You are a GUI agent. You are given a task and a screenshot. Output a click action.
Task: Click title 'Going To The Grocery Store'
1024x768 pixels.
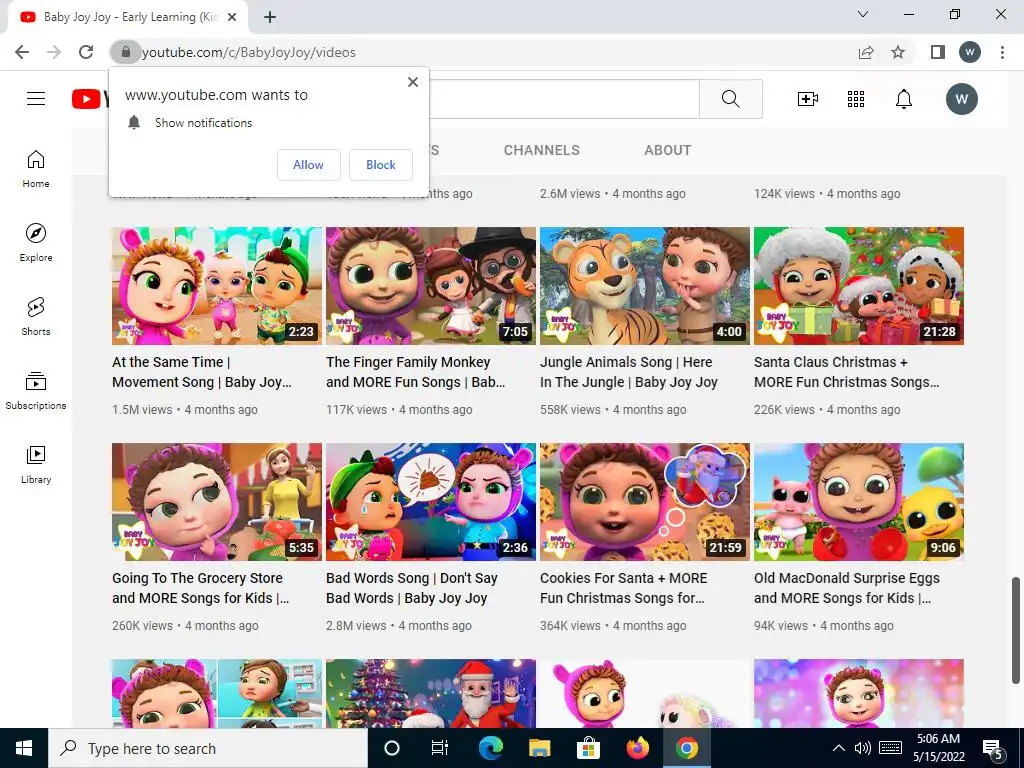click(200, 588)
